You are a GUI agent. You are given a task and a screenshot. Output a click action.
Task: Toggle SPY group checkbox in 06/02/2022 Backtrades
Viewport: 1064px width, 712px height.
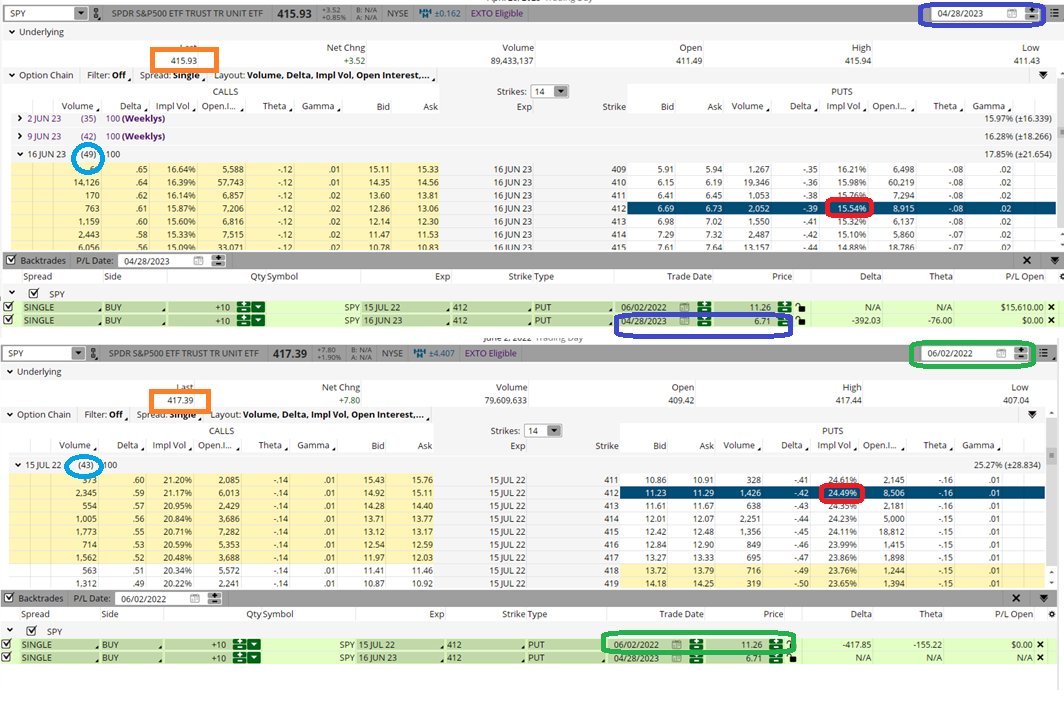point(31,631)
